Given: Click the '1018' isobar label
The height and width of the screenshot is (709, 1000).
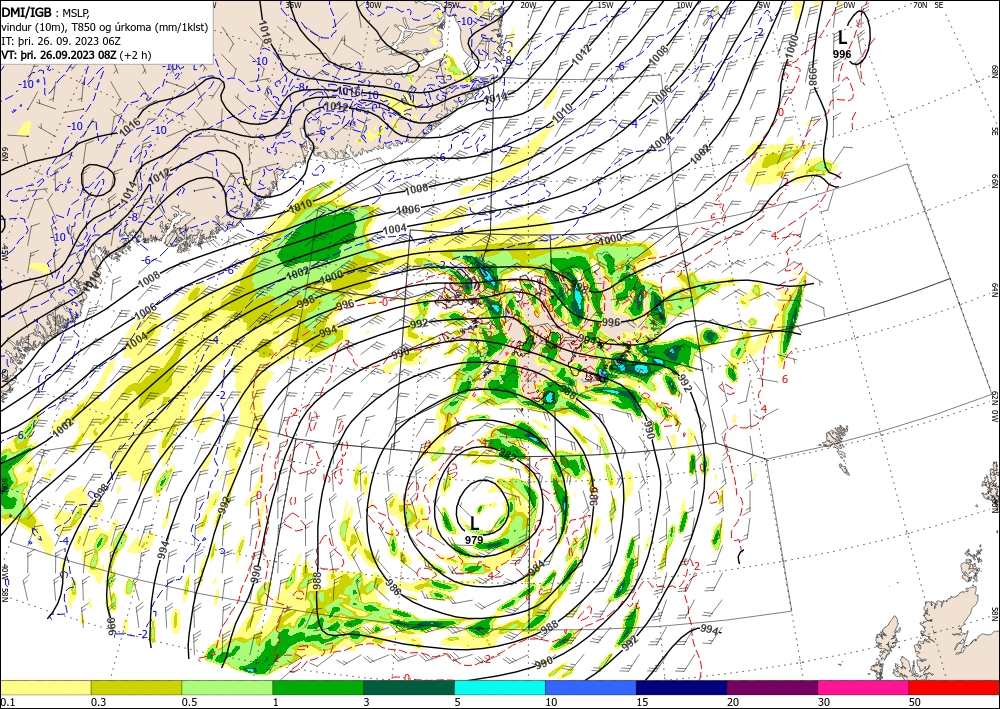Looking at the screenshot, I should pos(265,33).
